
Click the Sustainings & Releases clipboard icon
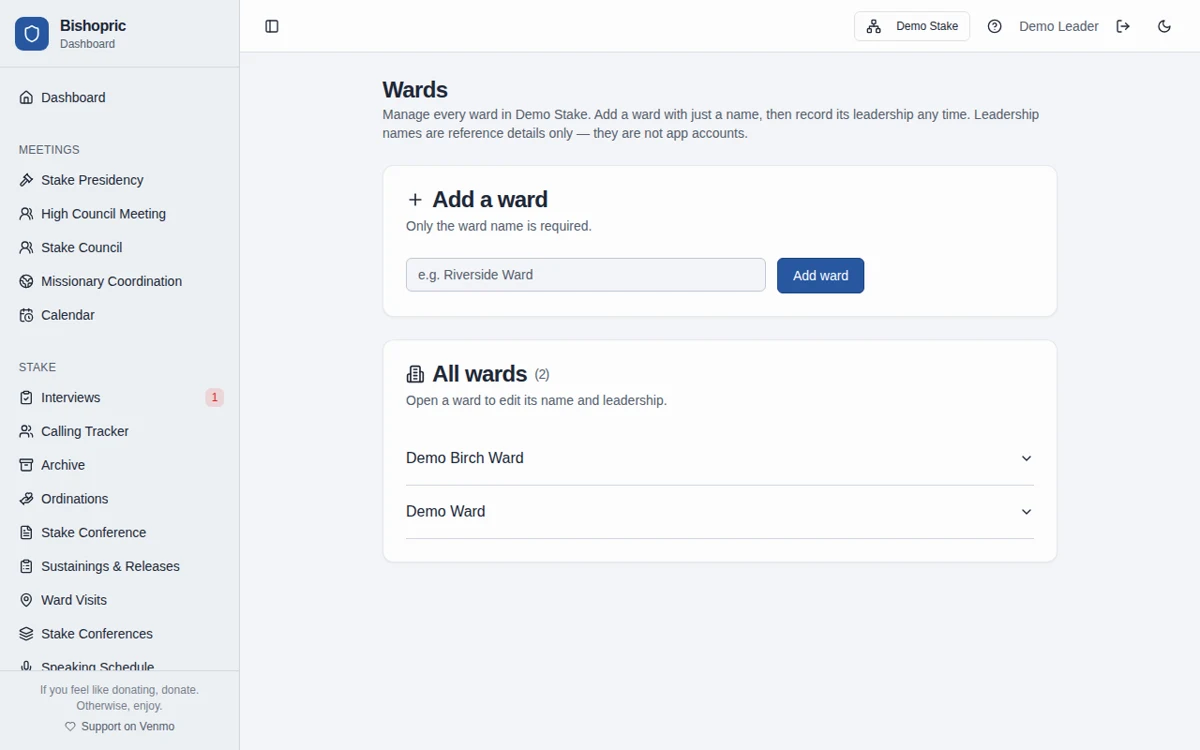tap(27, 566)
